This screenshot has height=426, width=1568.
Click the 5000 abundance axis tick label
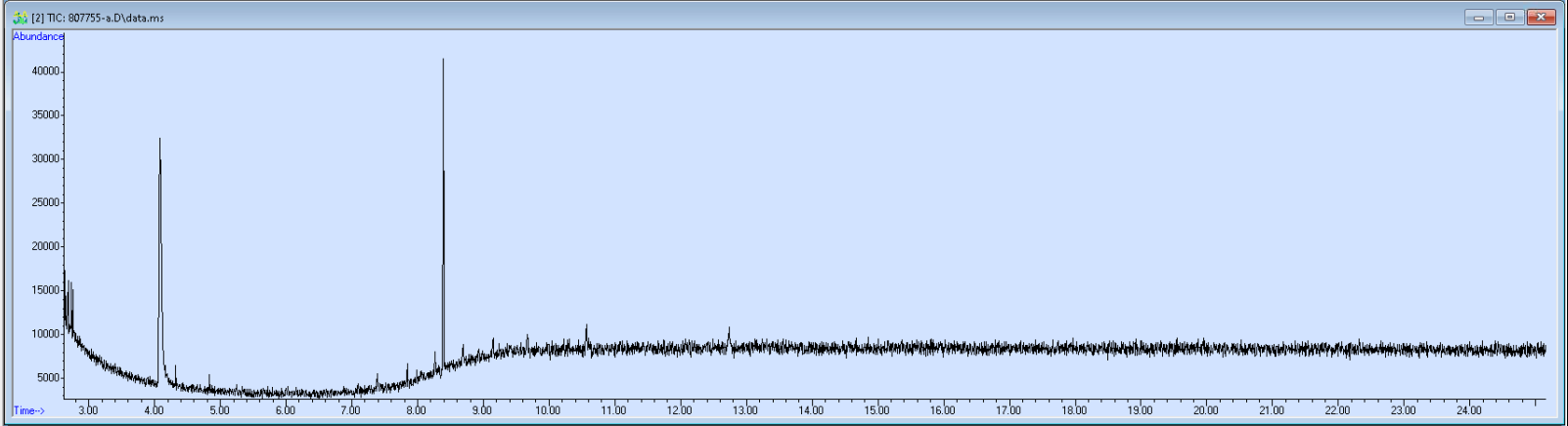(49, 378)
